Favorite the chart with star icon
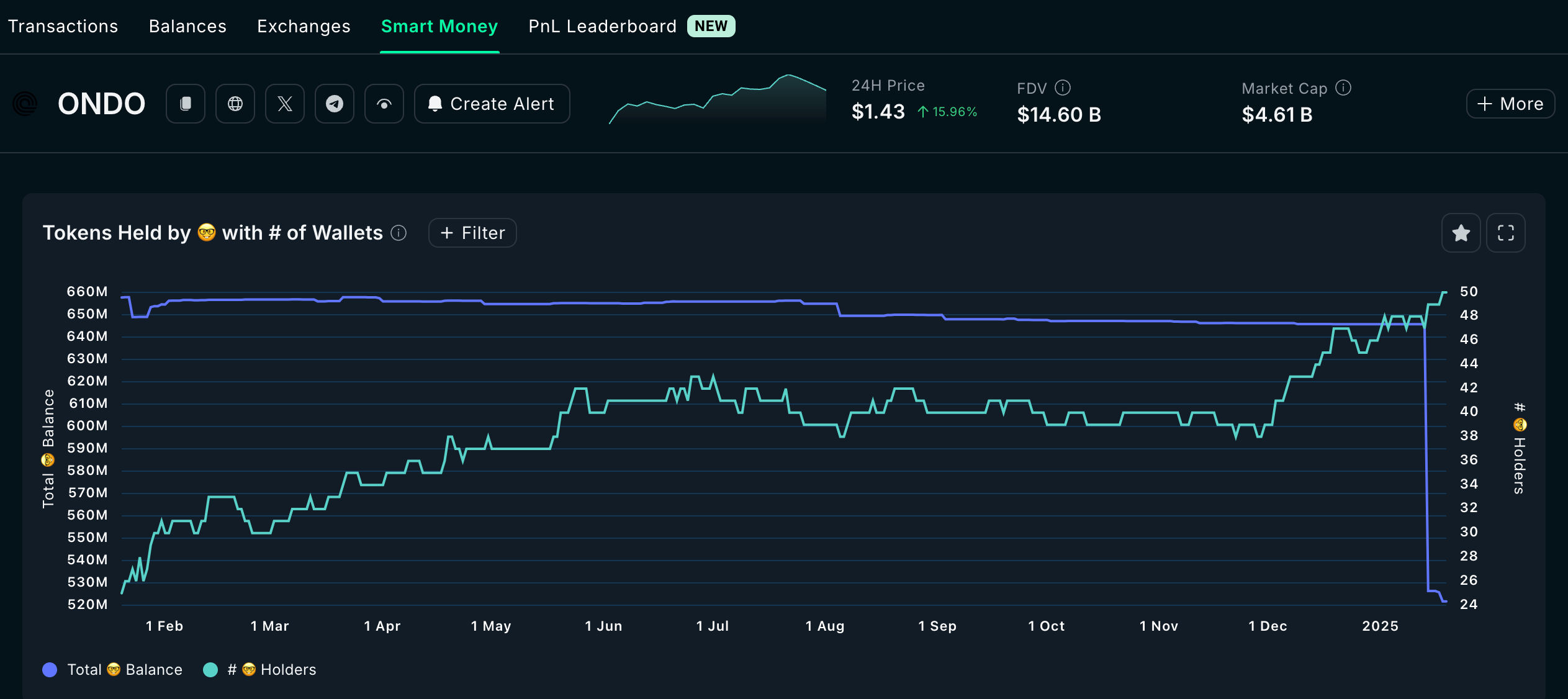This screenshot has width=1568, height=699. coord(1461,233)
